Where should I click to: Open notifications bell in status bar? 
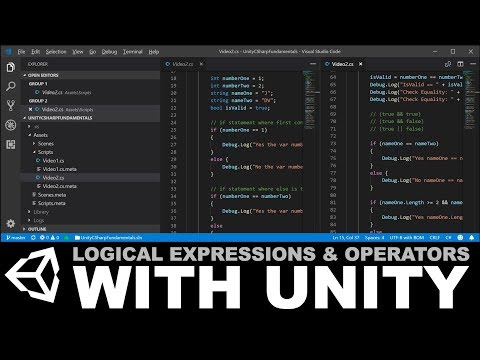click(x=472, y=238)
